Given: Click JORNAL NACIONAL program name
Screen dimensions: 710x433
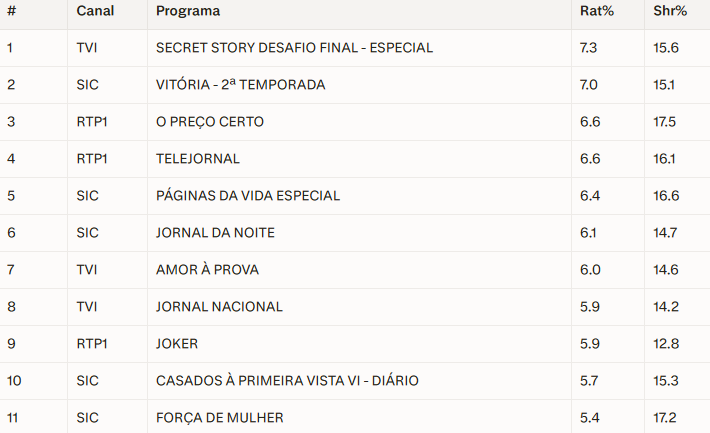Looking at the screenshot, I should (x=219, y=307).
